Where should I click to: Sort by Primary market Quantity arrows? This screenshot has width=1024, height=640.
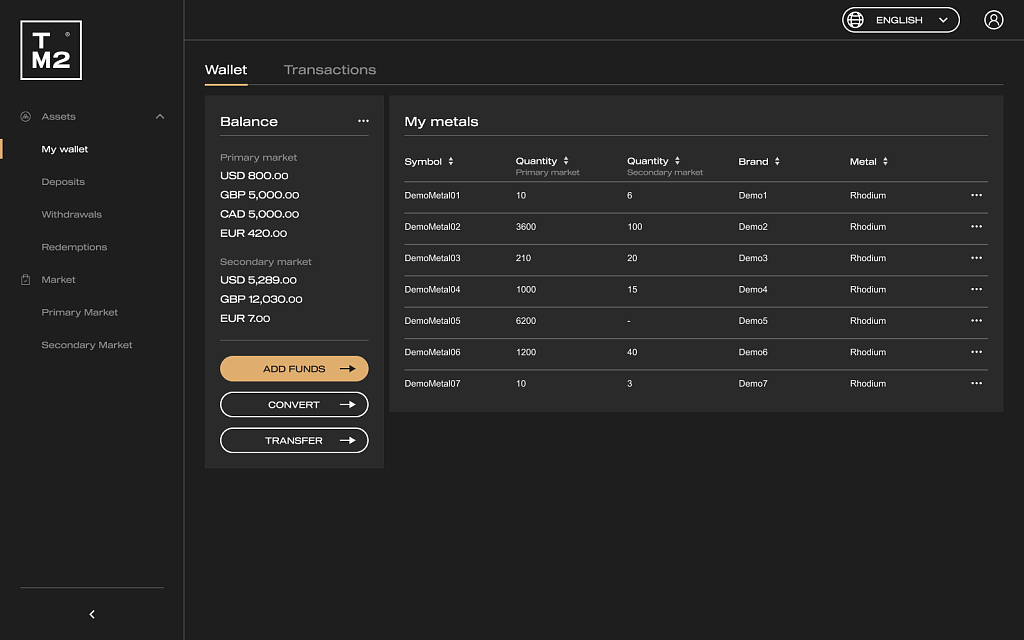pyautogui.click(x=566, y=161)
